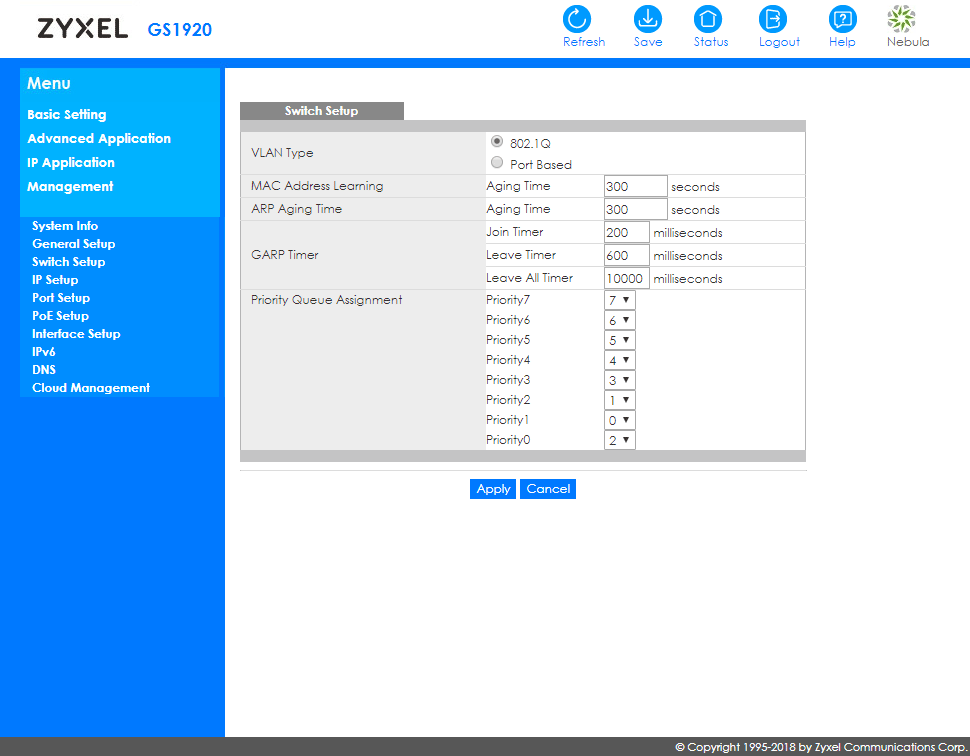Open the Priority7 queue dropdown
970x756 pixels.
(619, 300)
